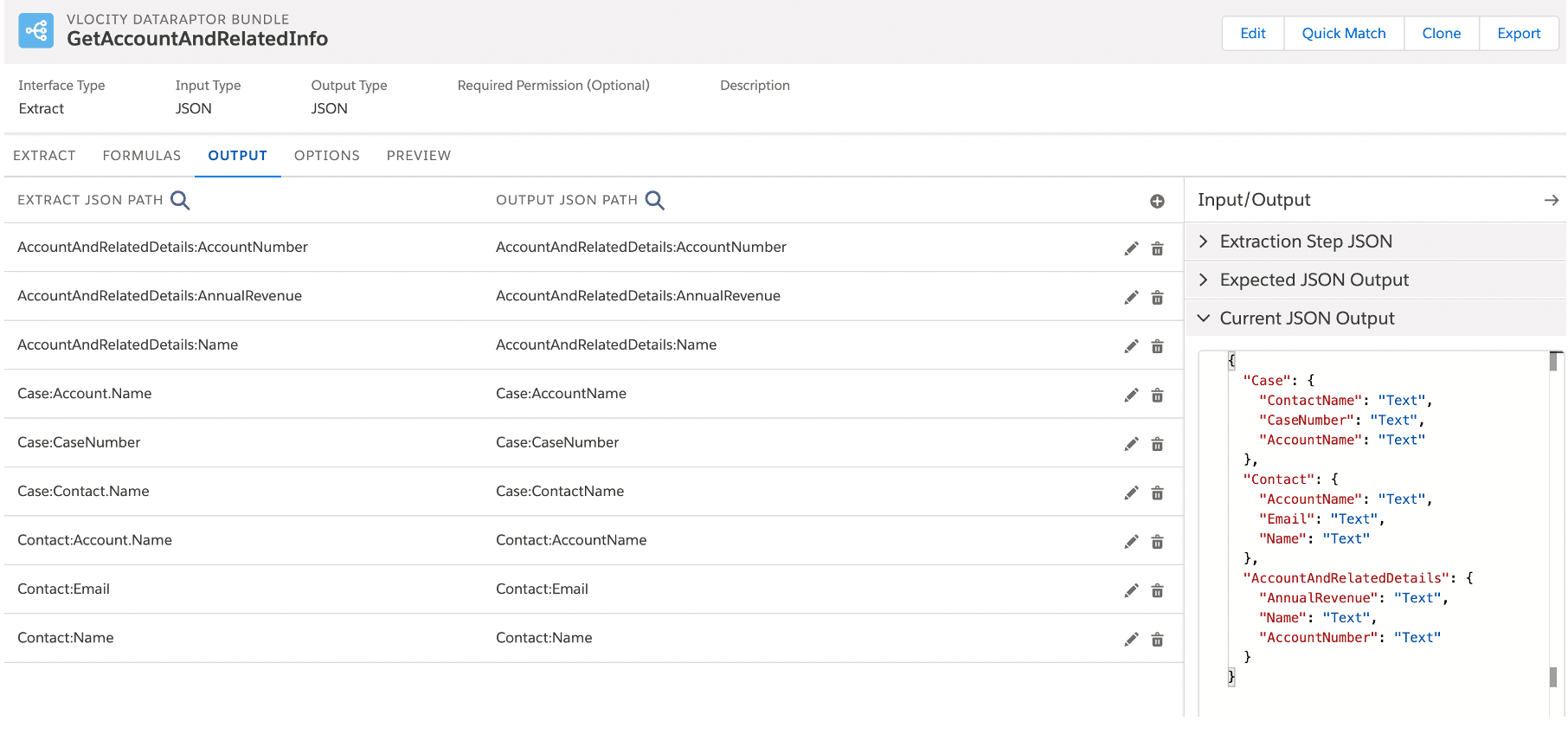Delete the Case:Contact.Name mapping
Screen dimensions: 1568x734
coord(1157,493)
